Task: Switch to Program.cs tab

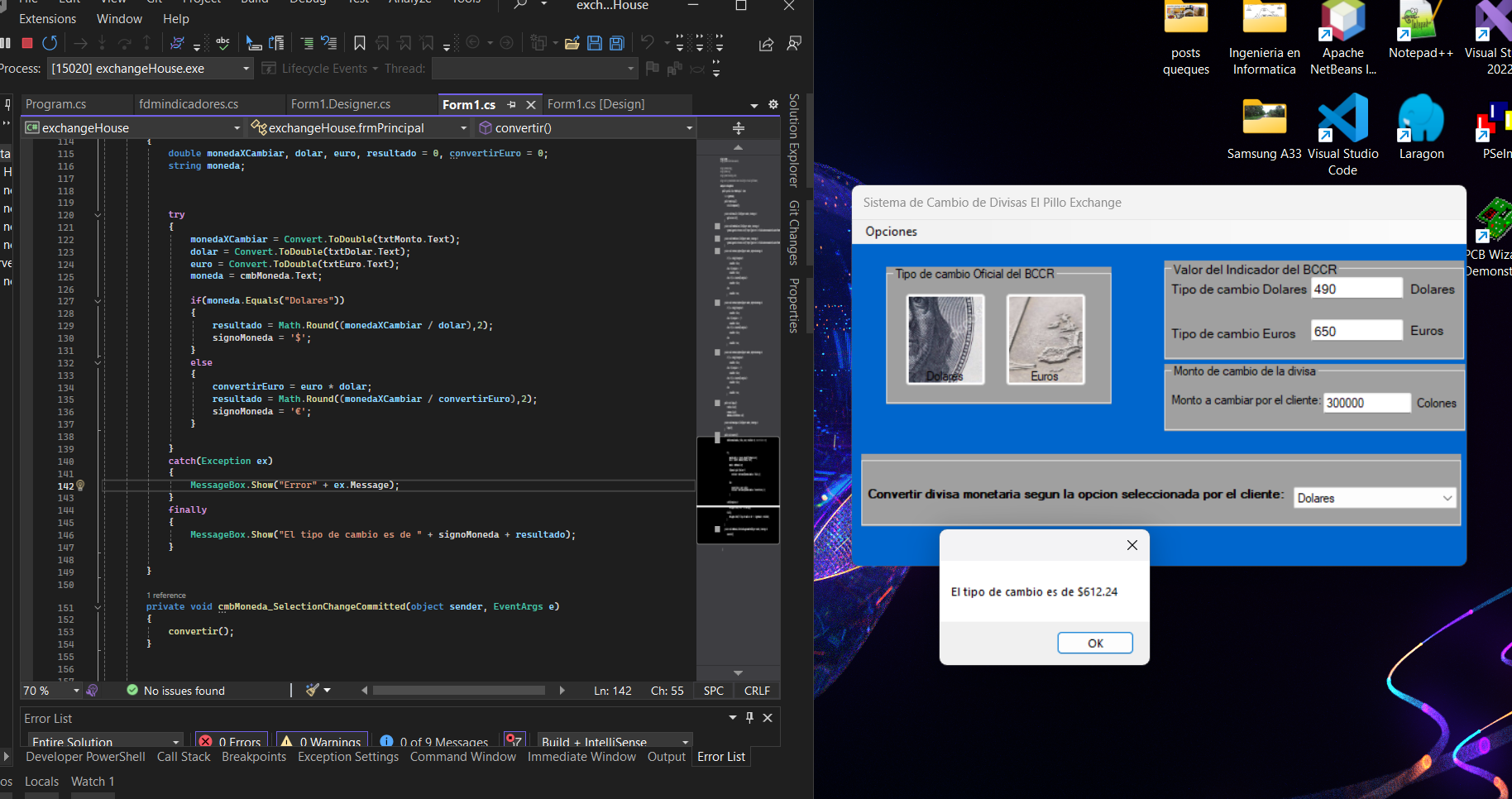Action: (x=56, y=104)
